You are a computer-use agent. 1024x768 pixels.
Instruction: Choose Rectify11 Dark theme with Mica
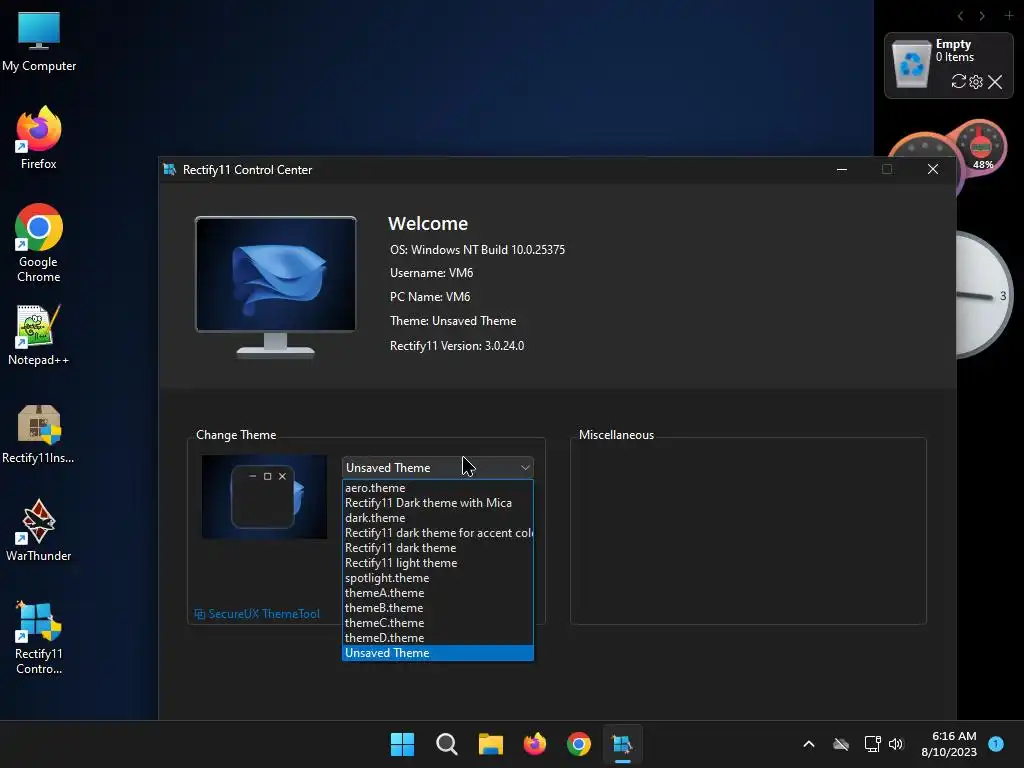coord(438,503)
